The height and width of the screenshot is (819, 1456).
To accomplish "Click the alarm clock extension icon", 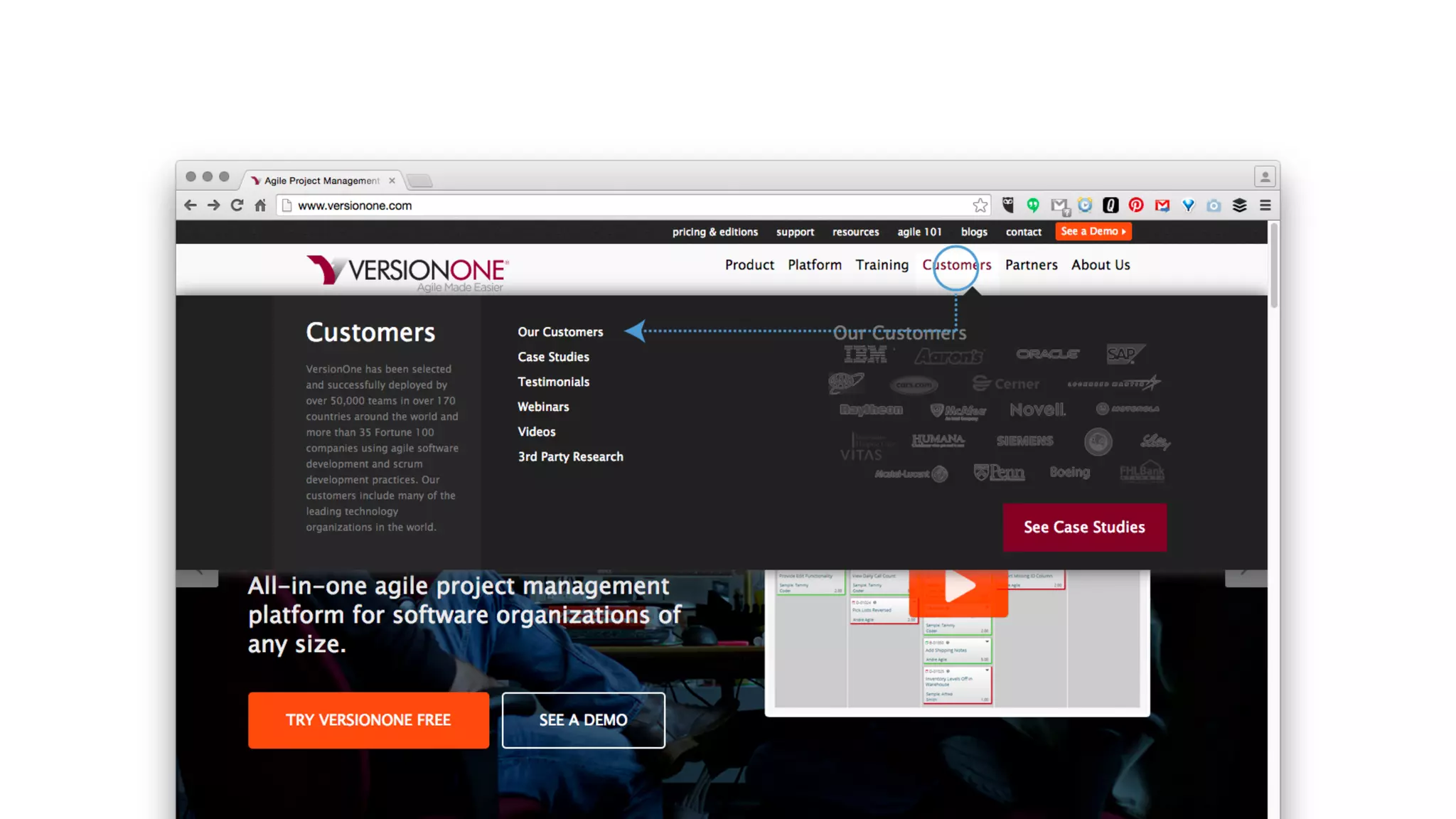I will pos(1085,205).
